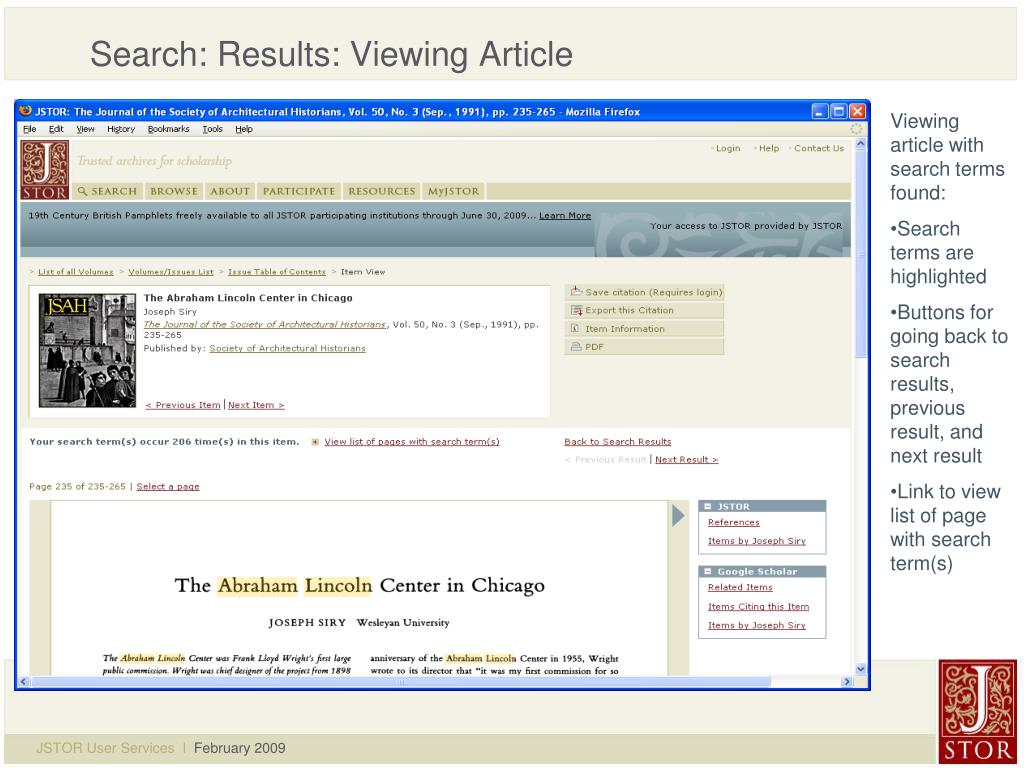Open Items by Joseph Siry in the JSTOR panel

[x=756, y=541]
